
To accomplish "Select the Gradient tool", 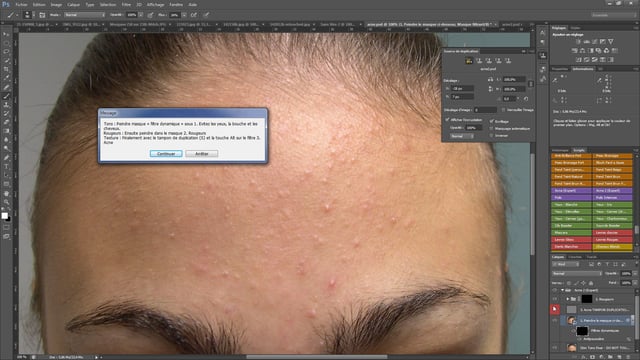I will tap(6, 131).
